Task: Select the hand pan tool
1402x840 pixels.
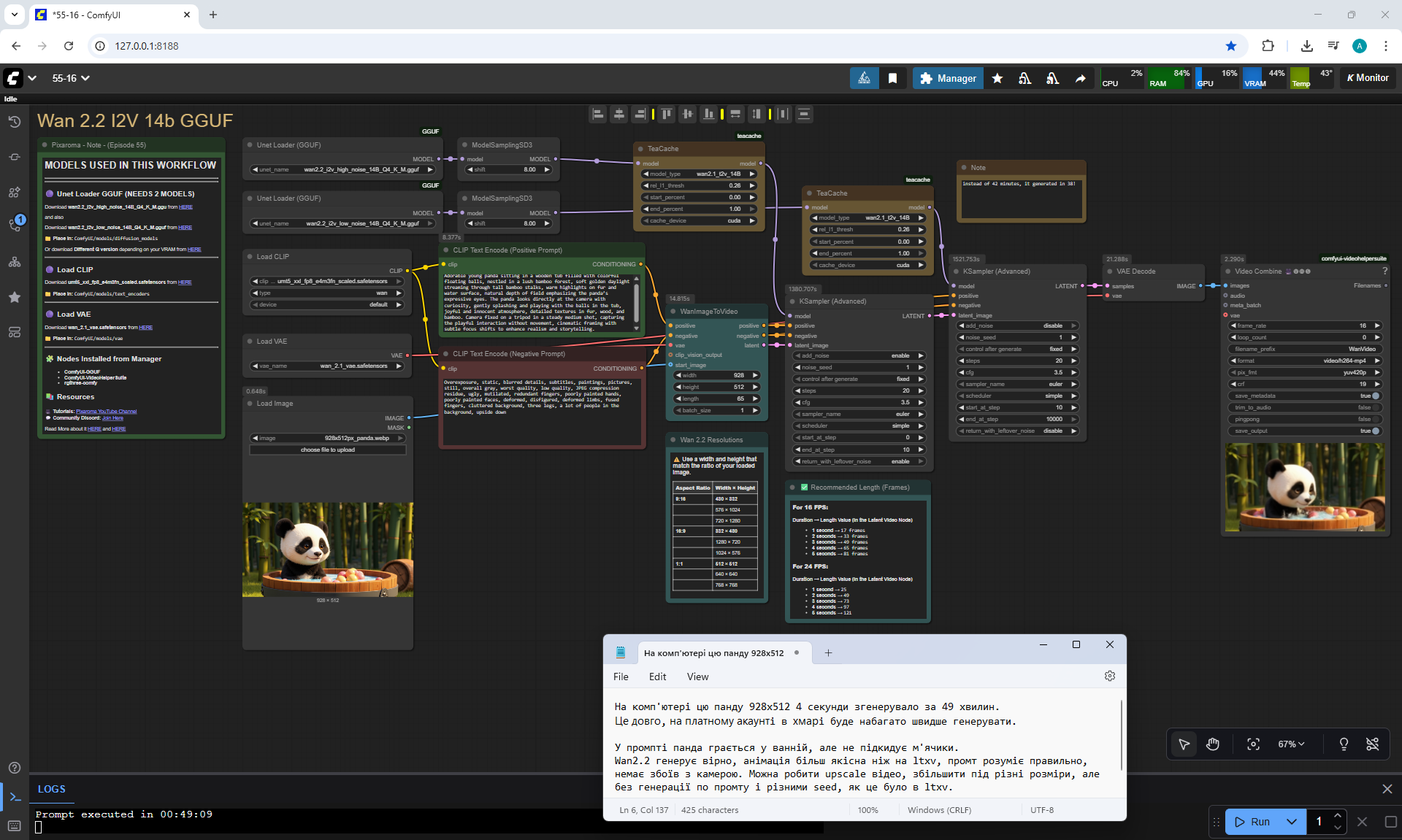Action: pos(1213,744)
